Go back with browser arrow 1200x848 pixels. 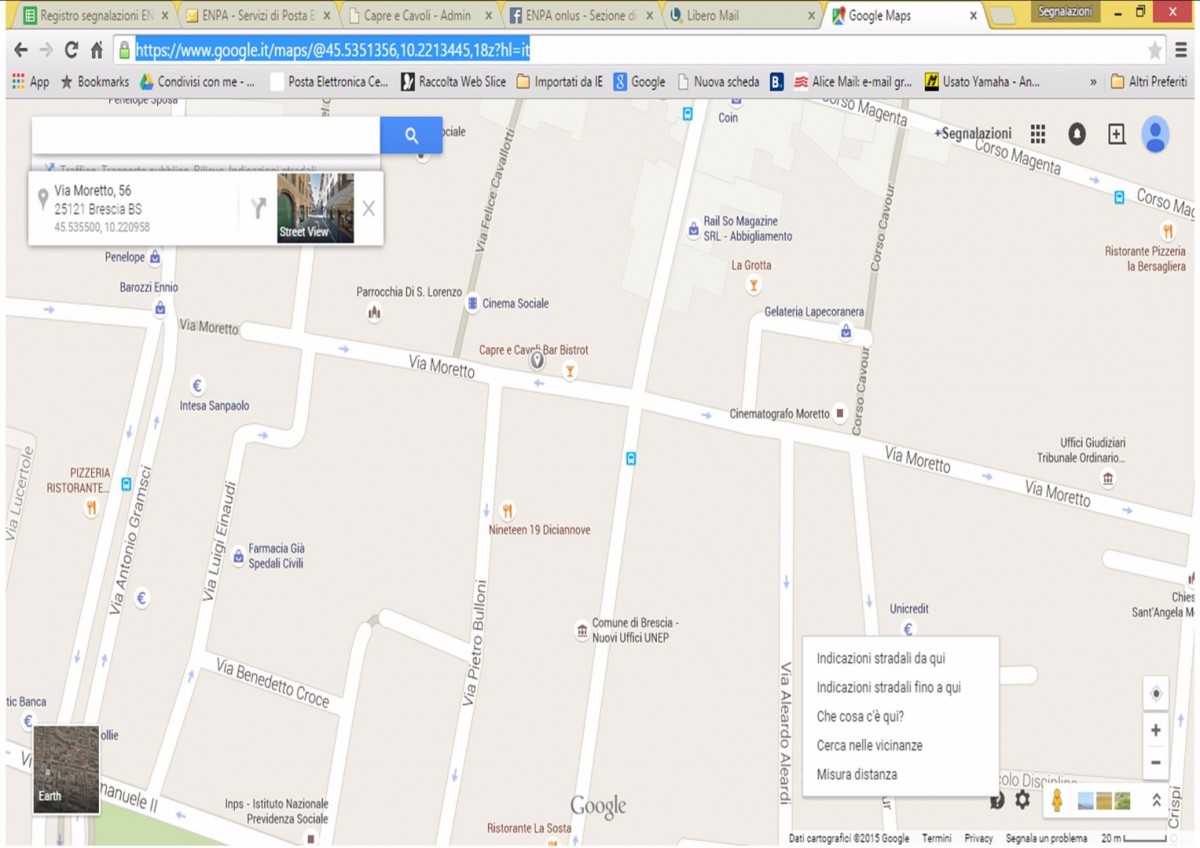click(20, 50)
